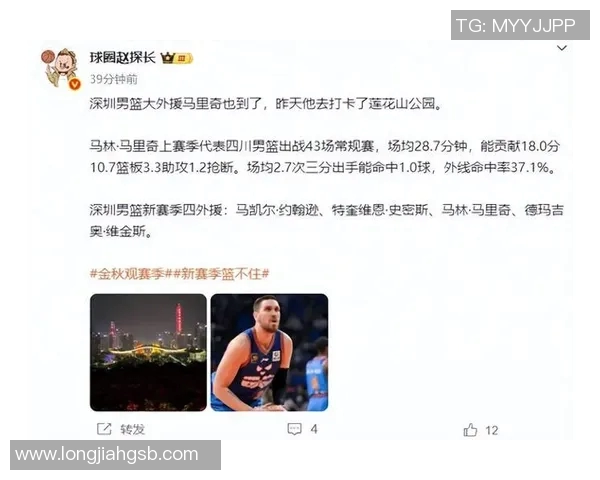Click the 39分钟前 timestamp
This screenshot has height=480, width=600.
coord(114,79)
